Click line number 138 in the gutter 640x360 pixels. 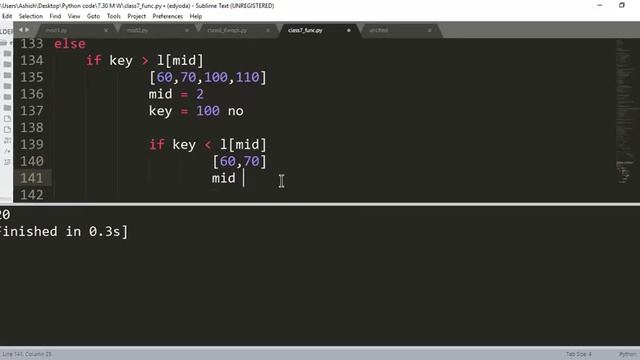(32, 127)
